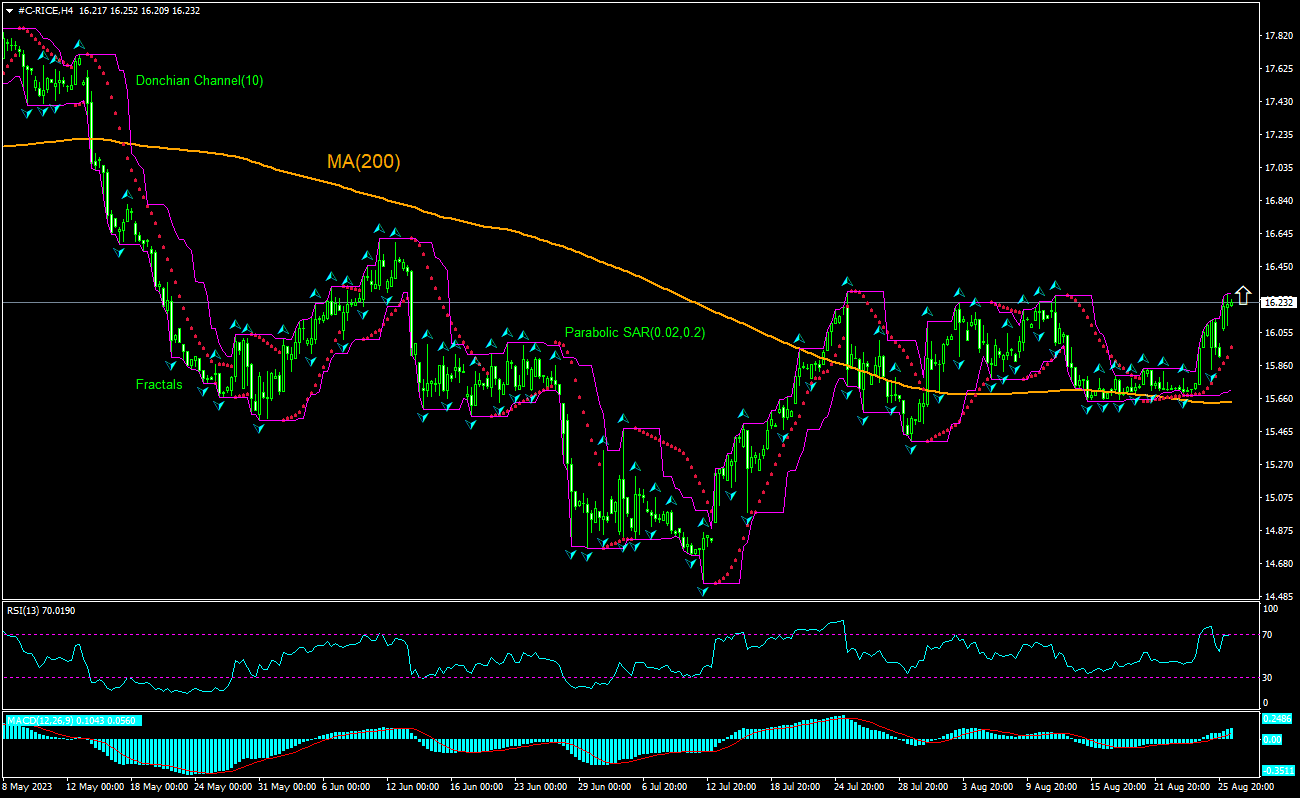Click the down fractal below the 31 May low
The height and width of the screenshot is (798, 1300).
coord(259,428)
